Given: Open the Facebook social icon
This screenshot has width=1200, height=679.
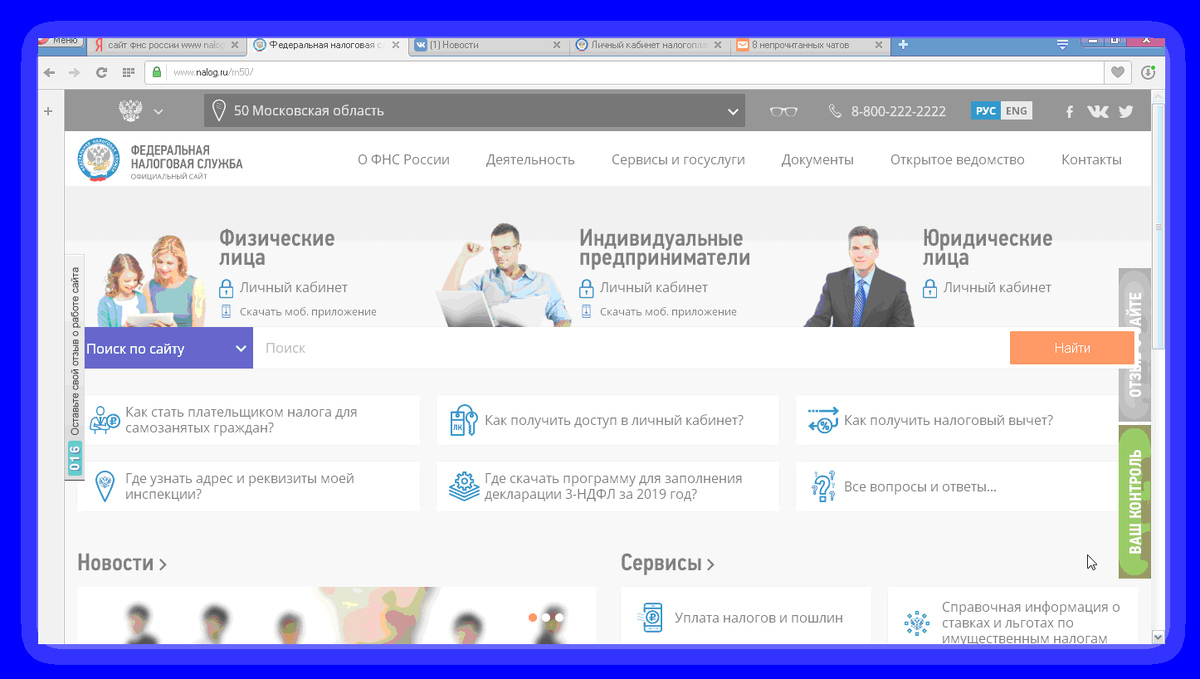Looking at the screenshot, I should 1069,111.
